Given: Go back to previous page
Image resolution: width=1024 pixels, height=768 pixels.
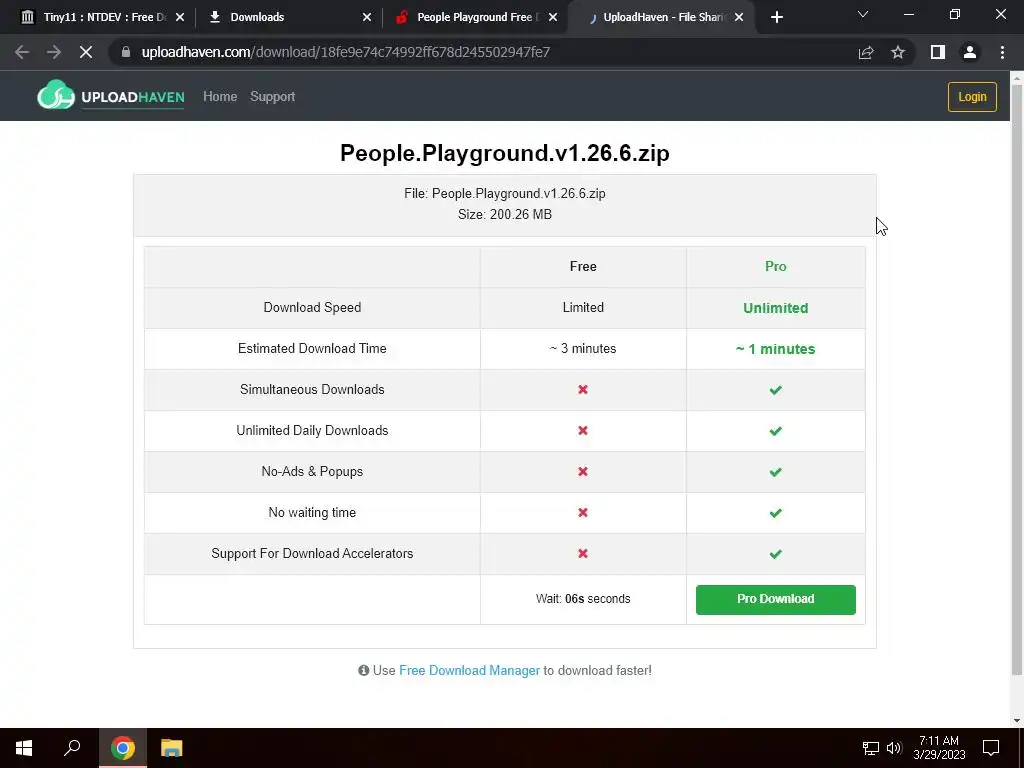Looking at the screenshot, I should tap(22, 52).
